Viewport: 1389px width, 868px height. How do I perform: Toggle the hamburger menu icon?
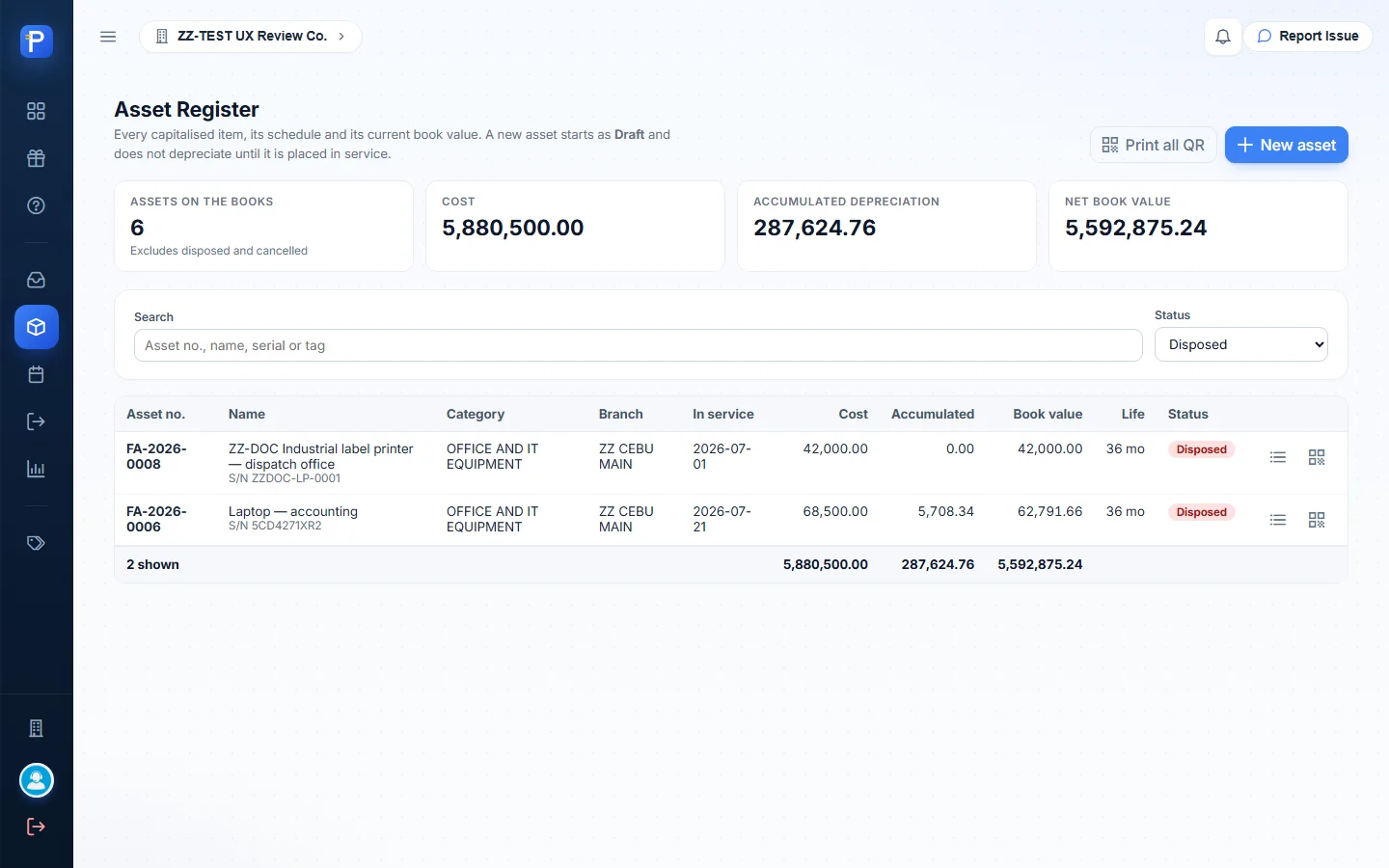(x=108, y=37)
